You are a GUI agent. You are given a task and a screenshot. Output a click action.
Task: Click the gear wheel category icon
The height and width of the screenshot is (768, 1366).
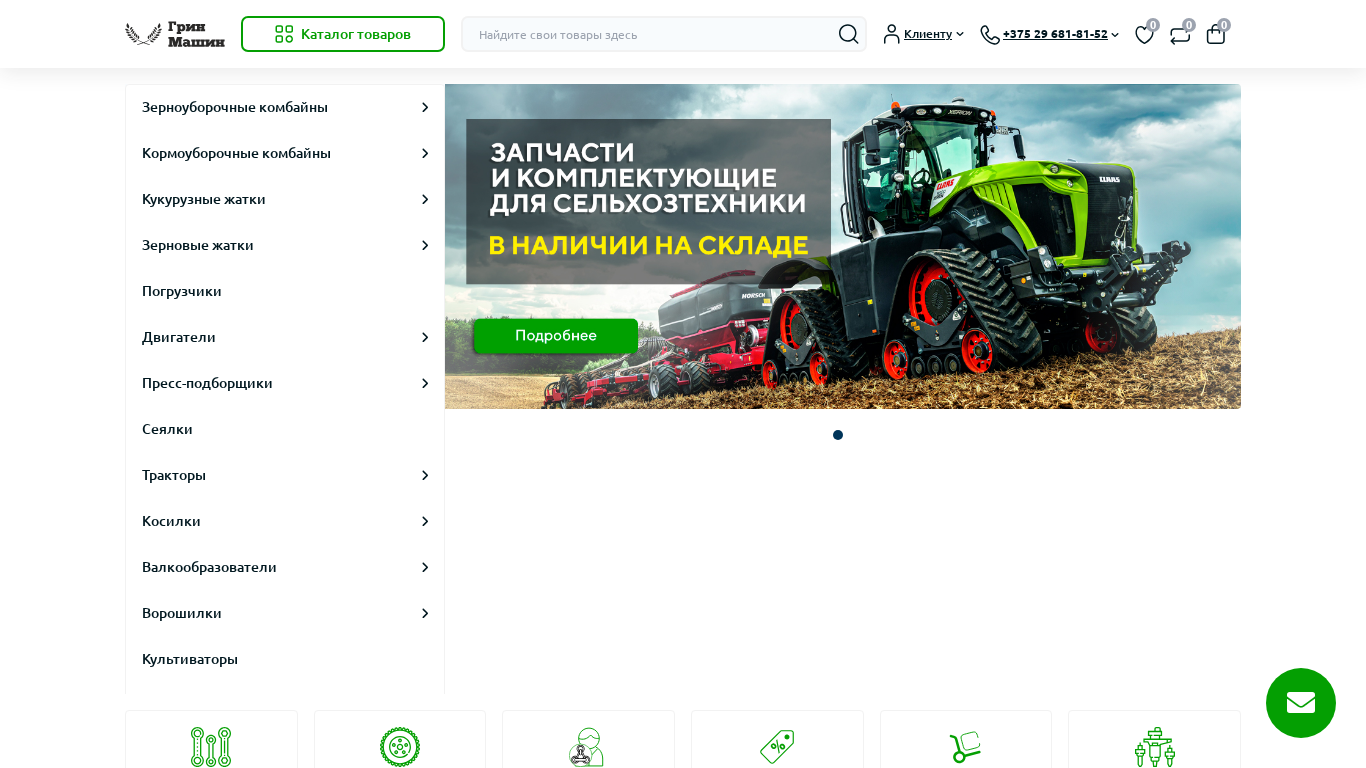(x=400, y=746)
